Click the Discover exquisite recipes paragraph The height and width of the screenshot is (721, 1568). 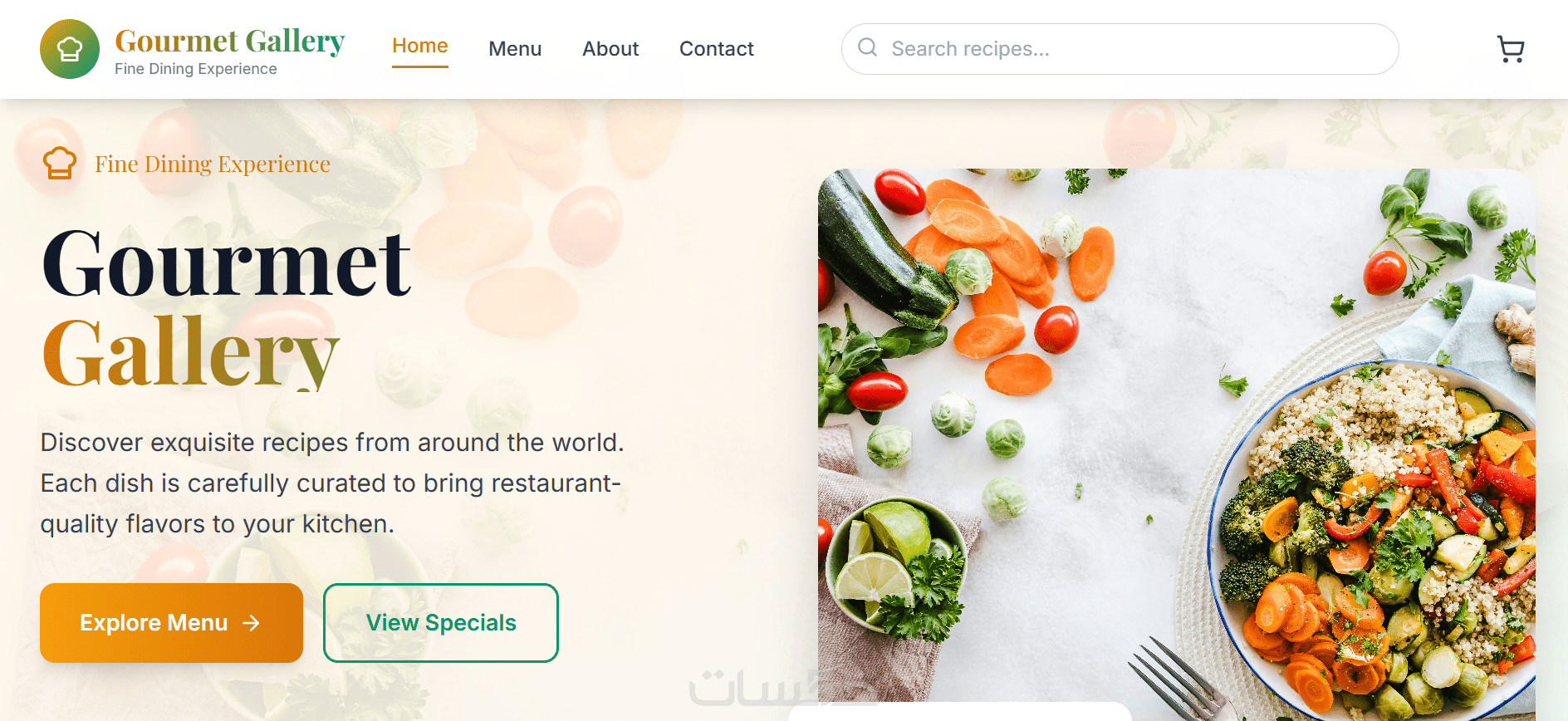click(x=332, y=483)
